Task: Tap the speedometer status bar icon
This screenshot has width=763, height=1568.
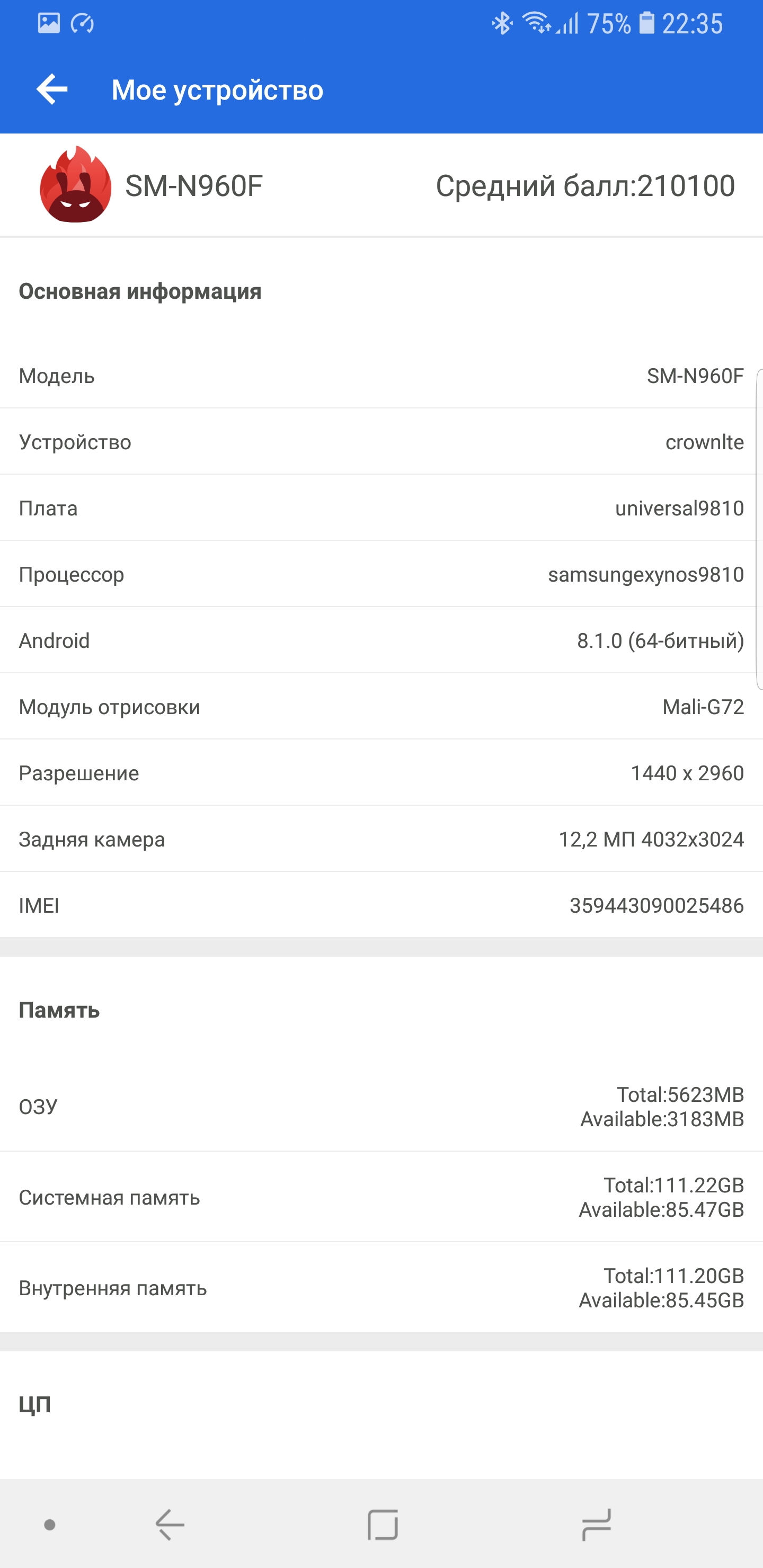Action: click(x=82, y=24)
